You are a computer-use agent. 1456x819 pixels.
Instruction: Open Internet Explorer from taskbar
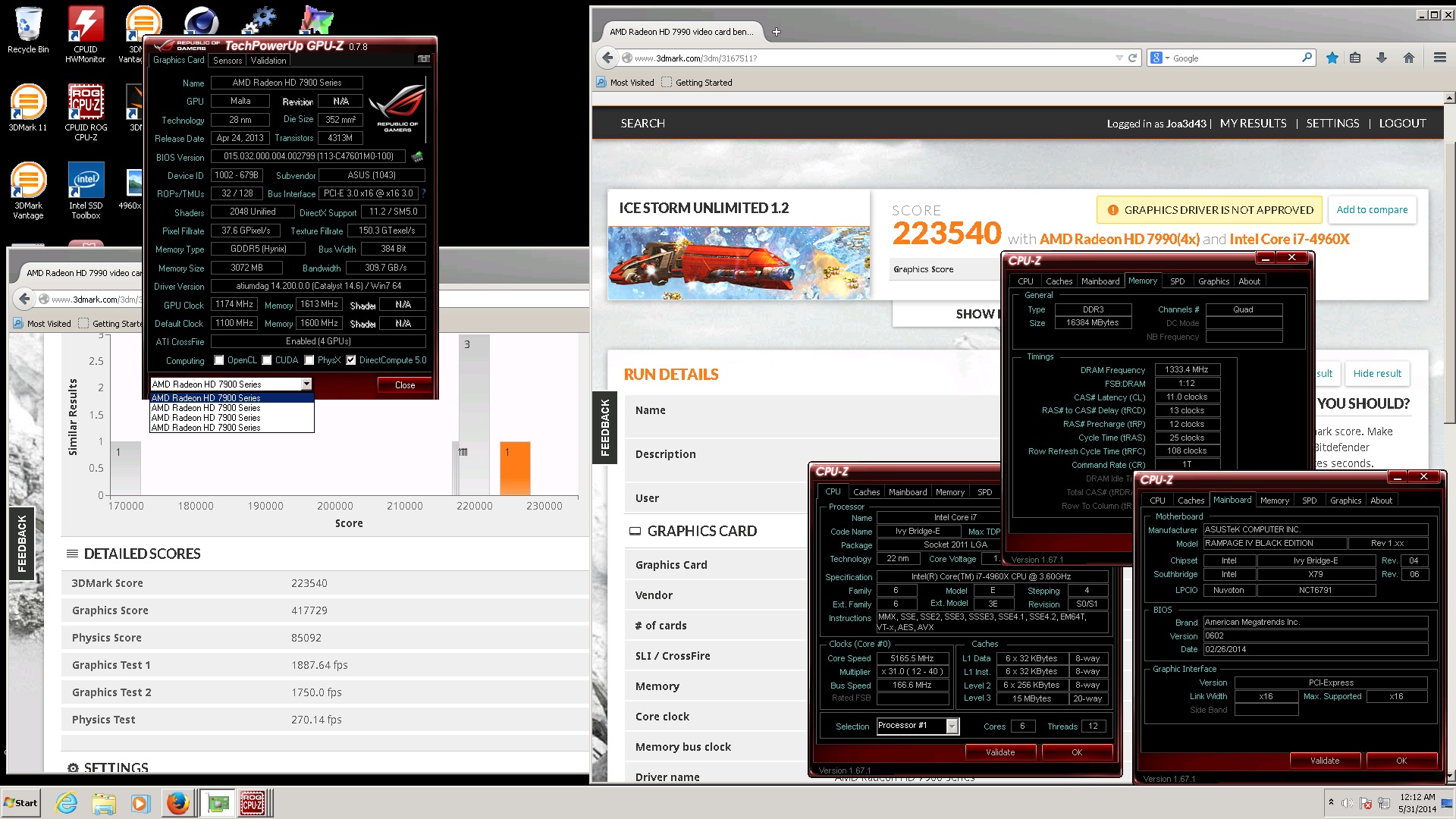click(67, 803)
